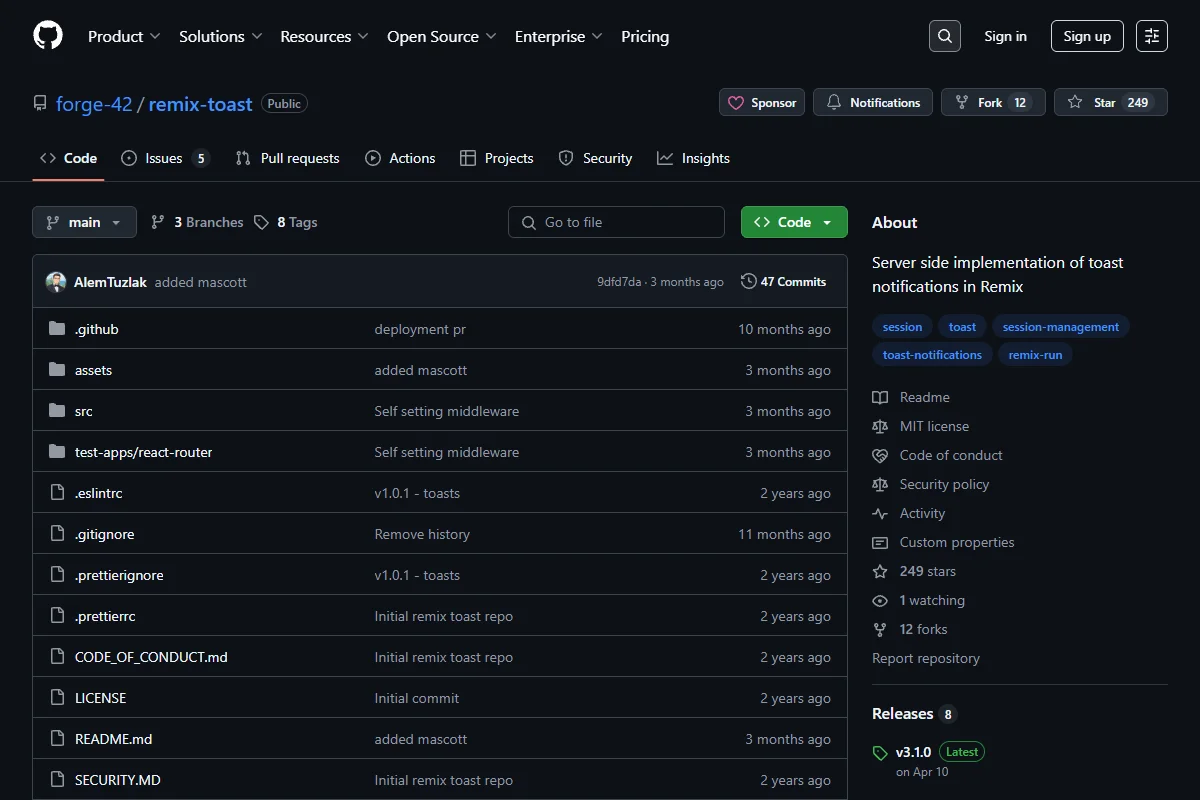Switch to the Issues tab
The height and width of the screenshot is (800, 1200).
point(165,158)
